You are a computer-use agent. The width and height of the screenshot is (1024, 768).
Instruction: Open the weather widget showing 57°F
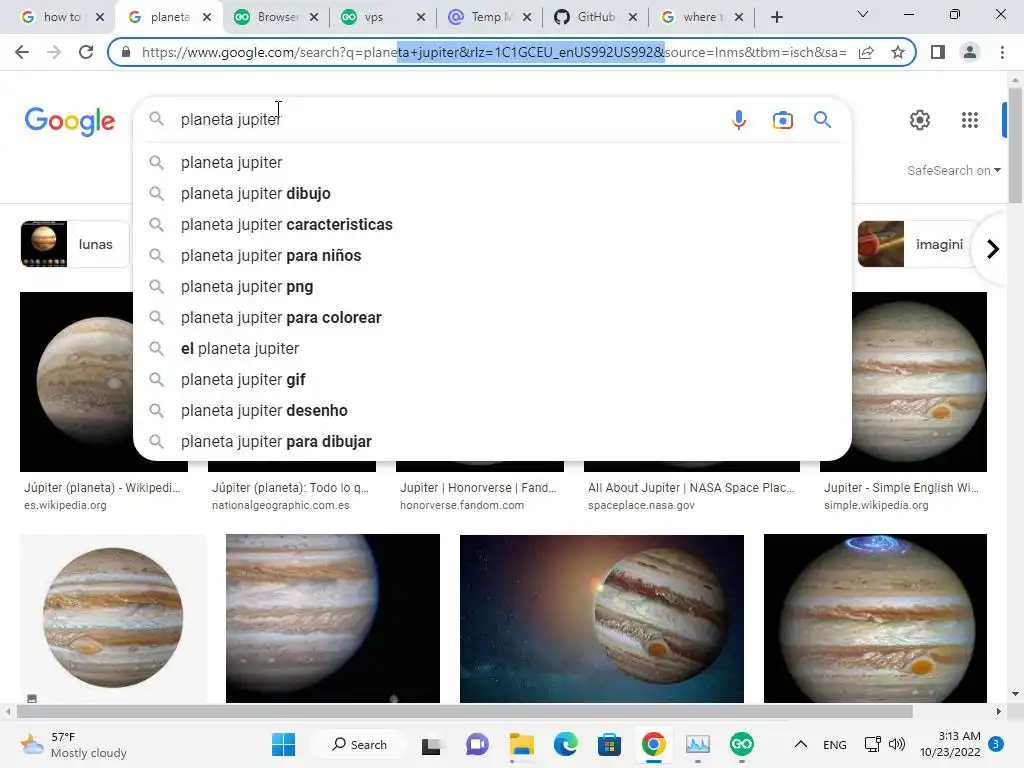[73, 744]
